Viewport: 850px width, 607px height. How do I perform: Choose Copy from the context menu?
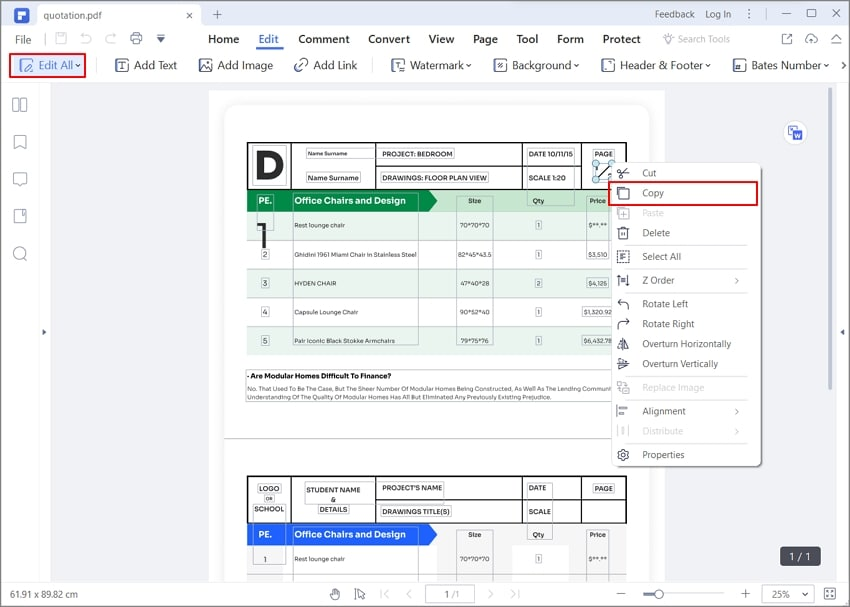653,193
